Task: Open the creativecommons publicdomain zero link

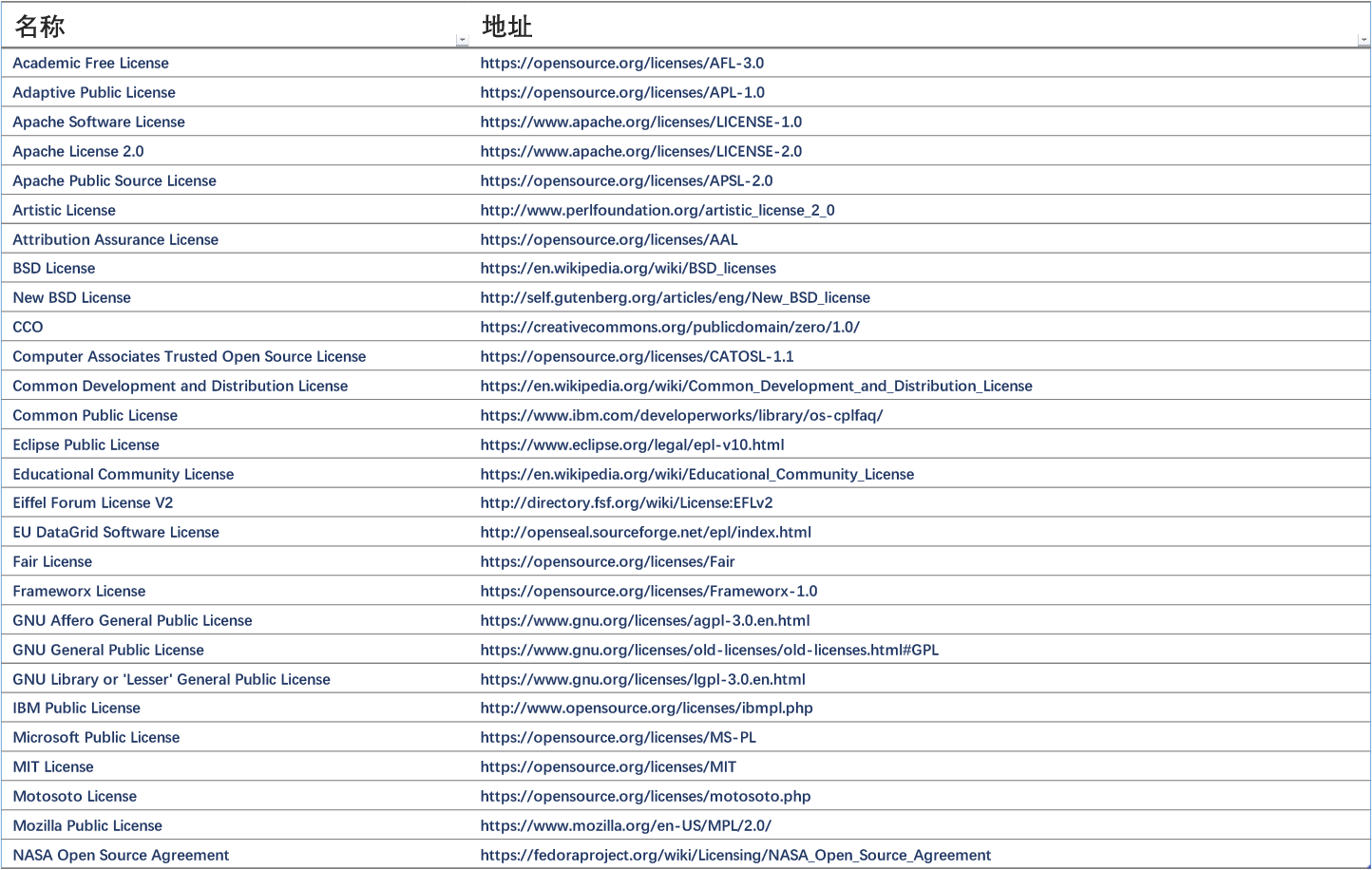Action: tap(670, 327)
